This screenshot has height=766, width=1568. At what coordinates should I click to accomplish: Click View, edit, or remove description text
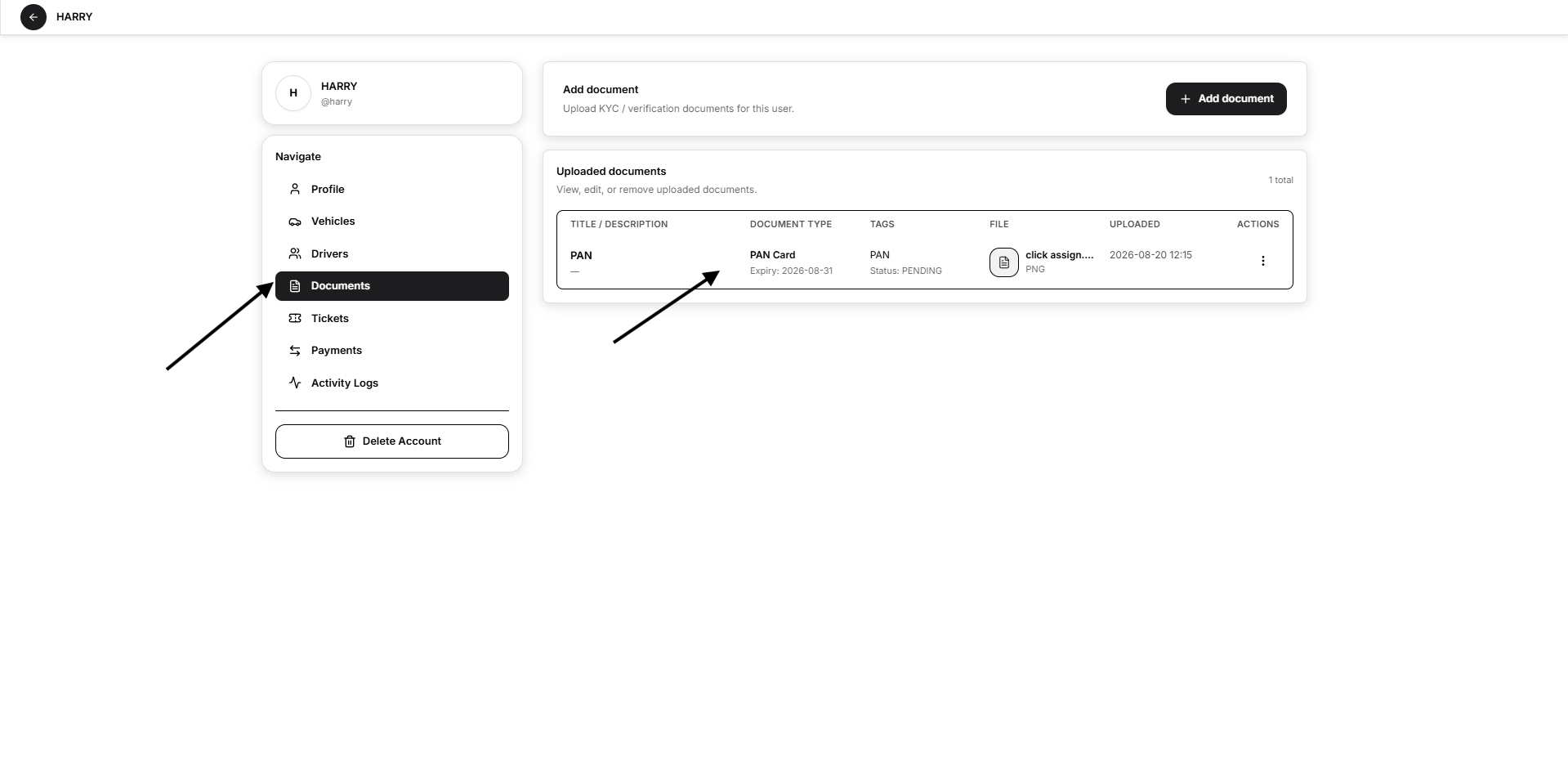(656, 190)
